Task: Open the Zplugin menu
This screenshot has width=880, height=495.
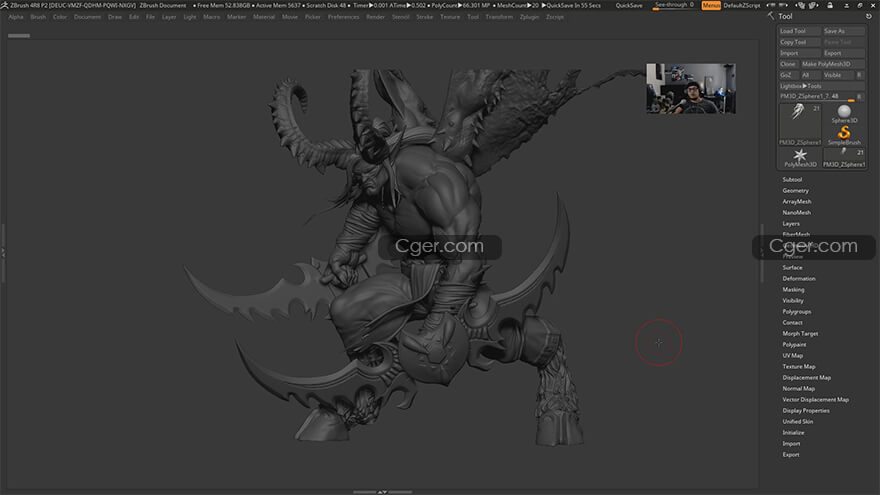Action: point(529,17)
